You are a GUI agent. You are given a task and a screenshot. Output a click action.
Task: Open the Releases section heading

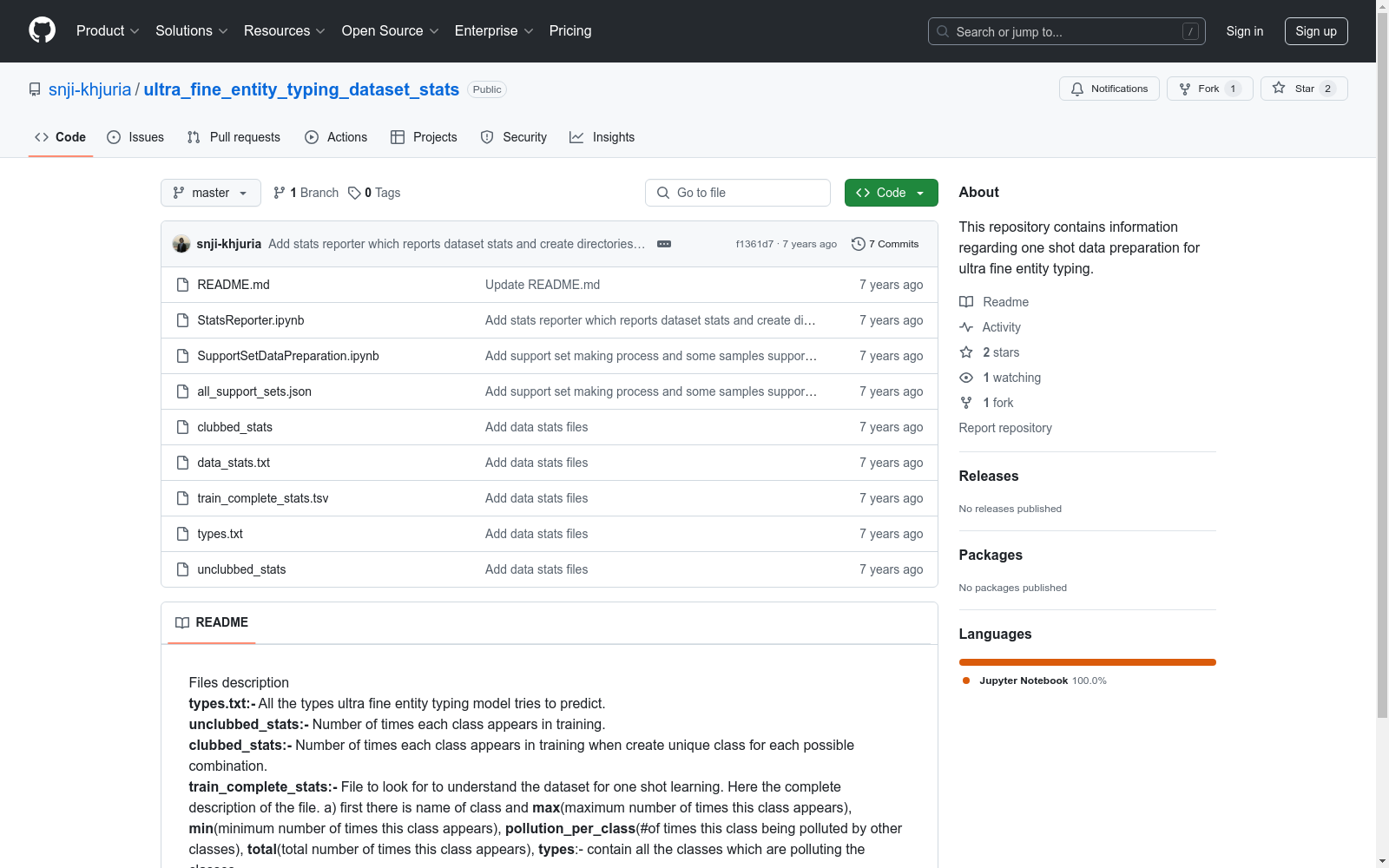pos(989,476)
